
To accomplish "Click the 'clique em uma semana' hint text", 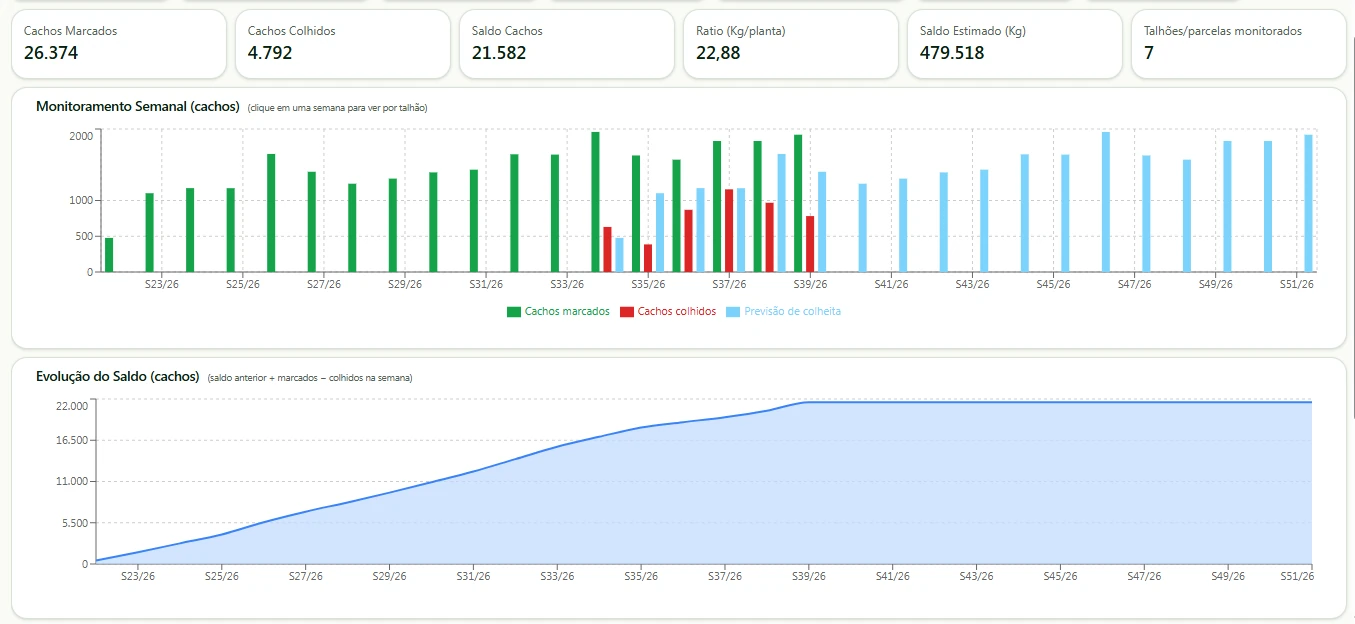I will [x=337, y=108].
